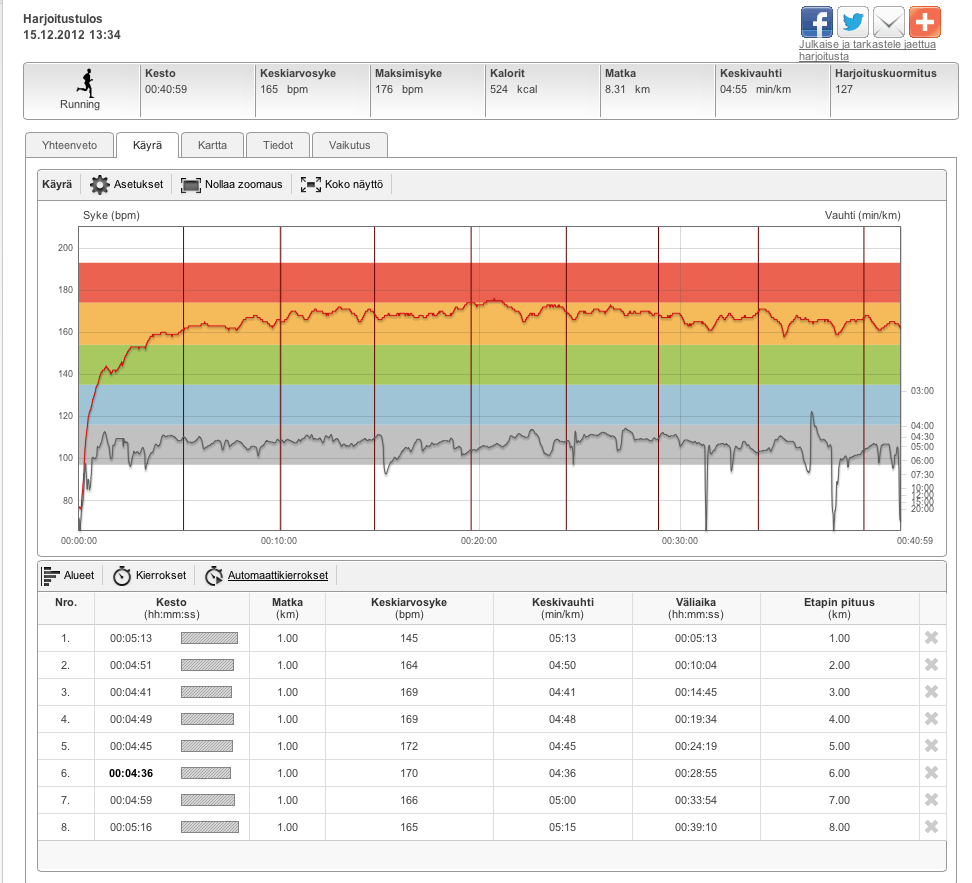Click the Koko näyttö fullscreen icon

311,184
